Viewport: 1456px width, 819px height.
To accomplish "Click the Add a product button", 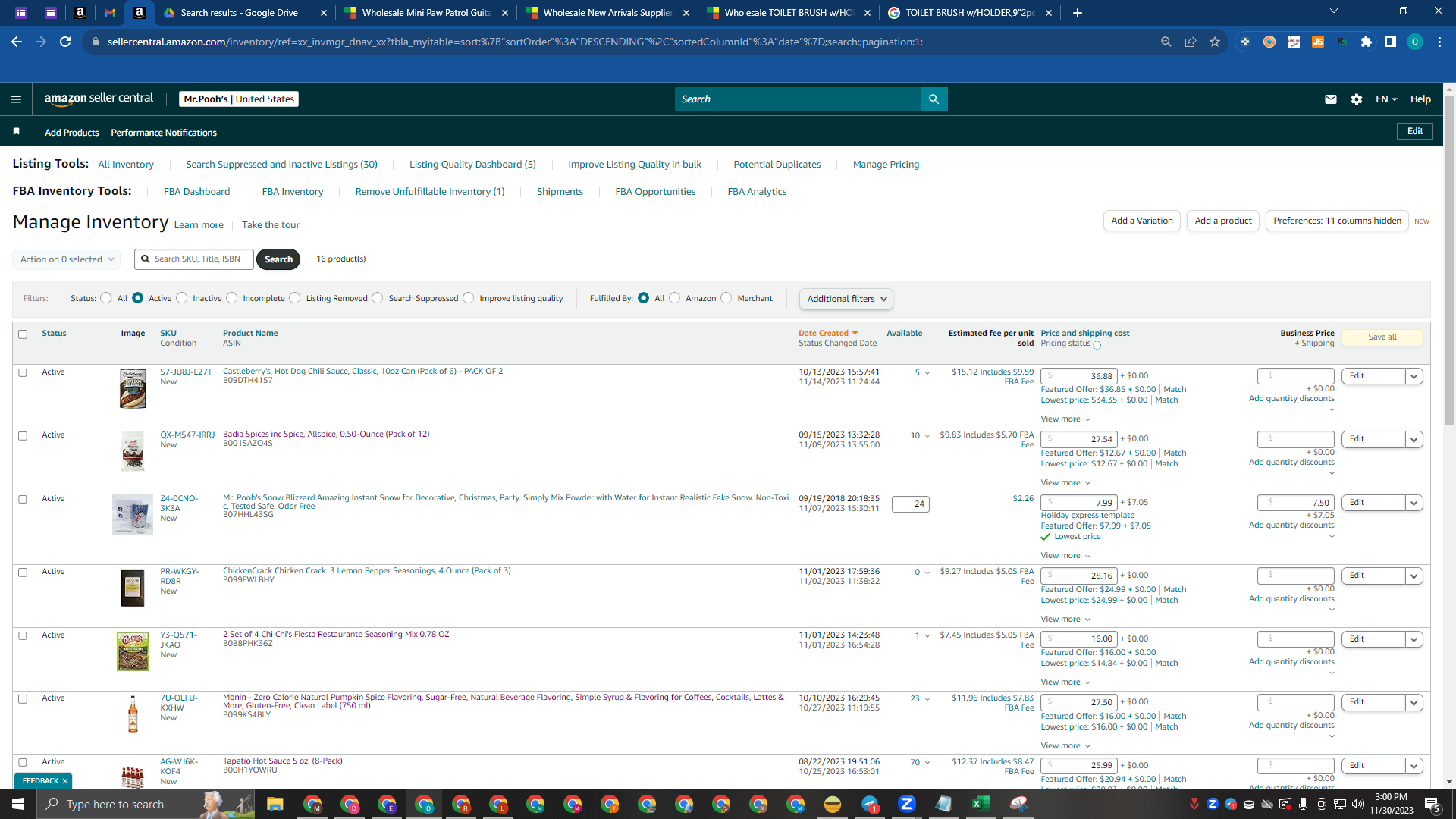I will (x=1223, y=221).
